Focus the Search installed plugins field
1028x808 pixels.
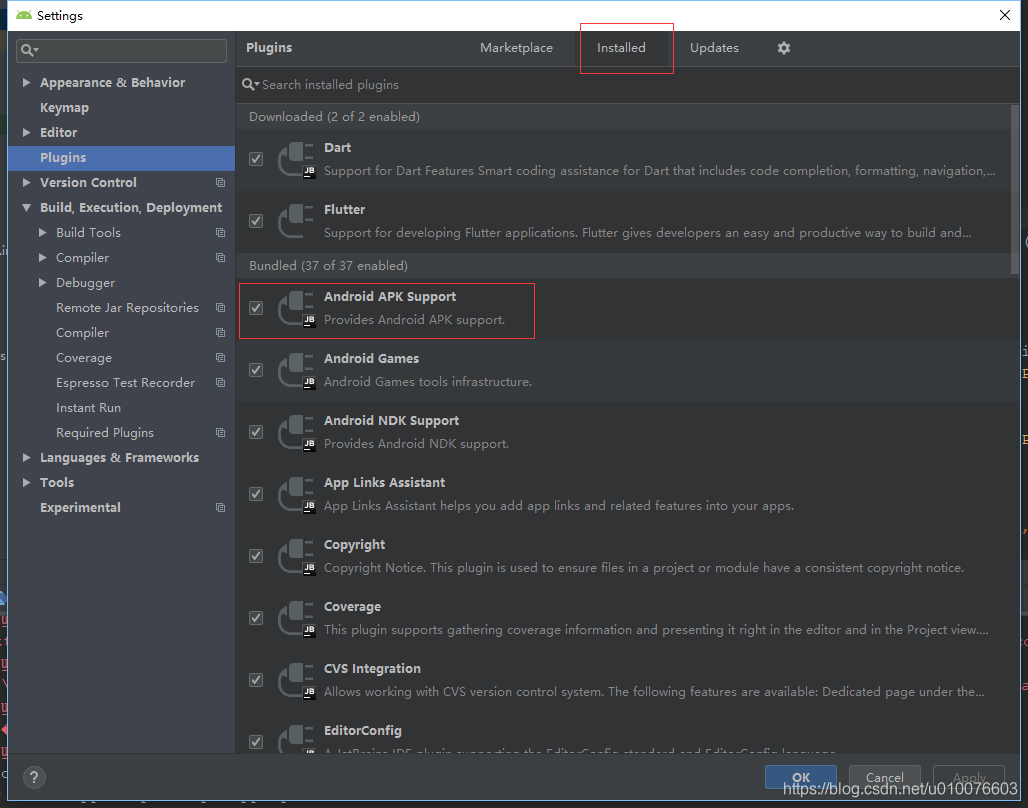point(629,85)
